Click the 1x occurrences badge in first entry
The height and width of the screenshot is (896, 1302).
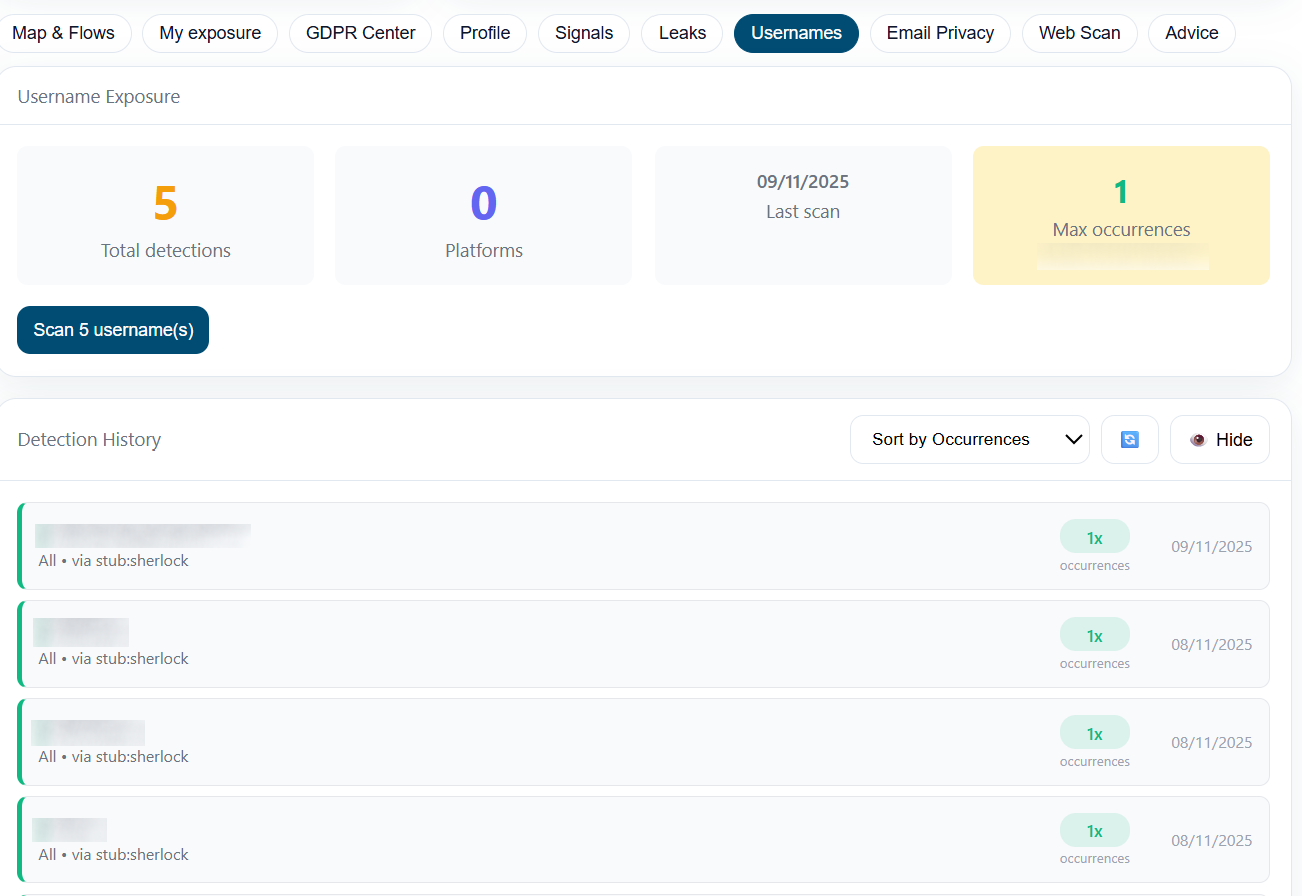tap(1094, 538)
